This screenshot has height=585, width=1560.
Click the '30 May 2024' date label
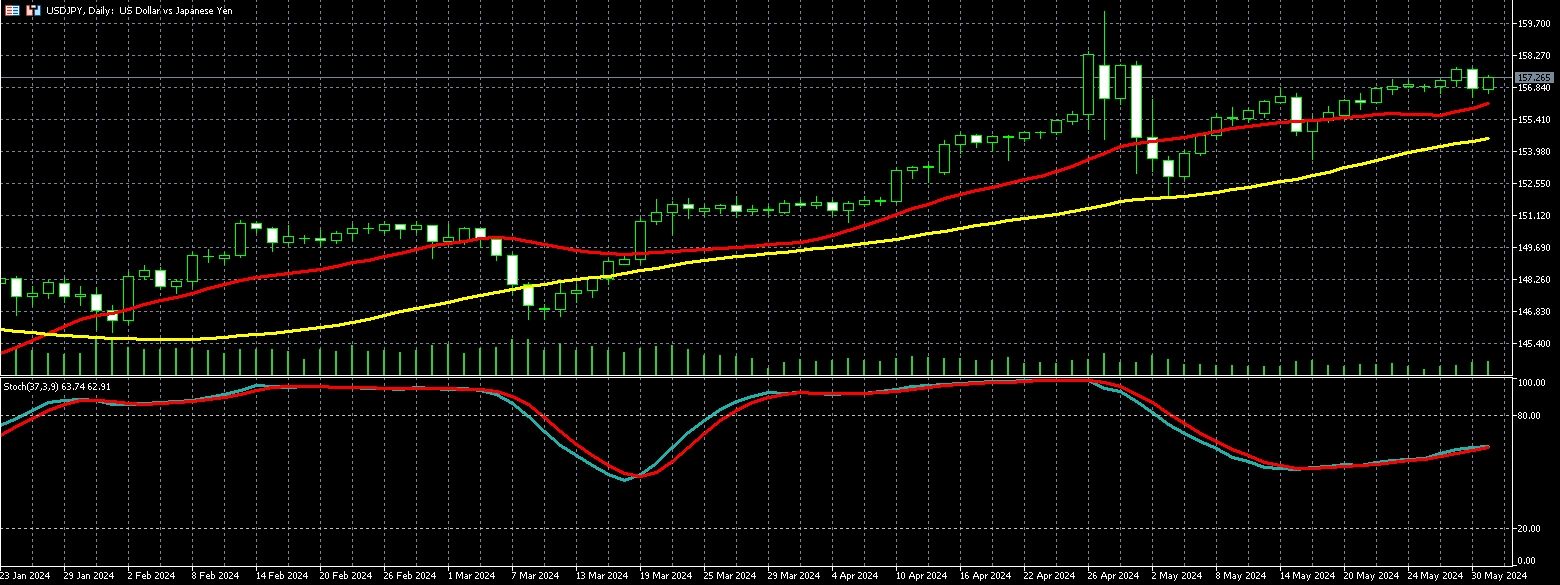1498,576
